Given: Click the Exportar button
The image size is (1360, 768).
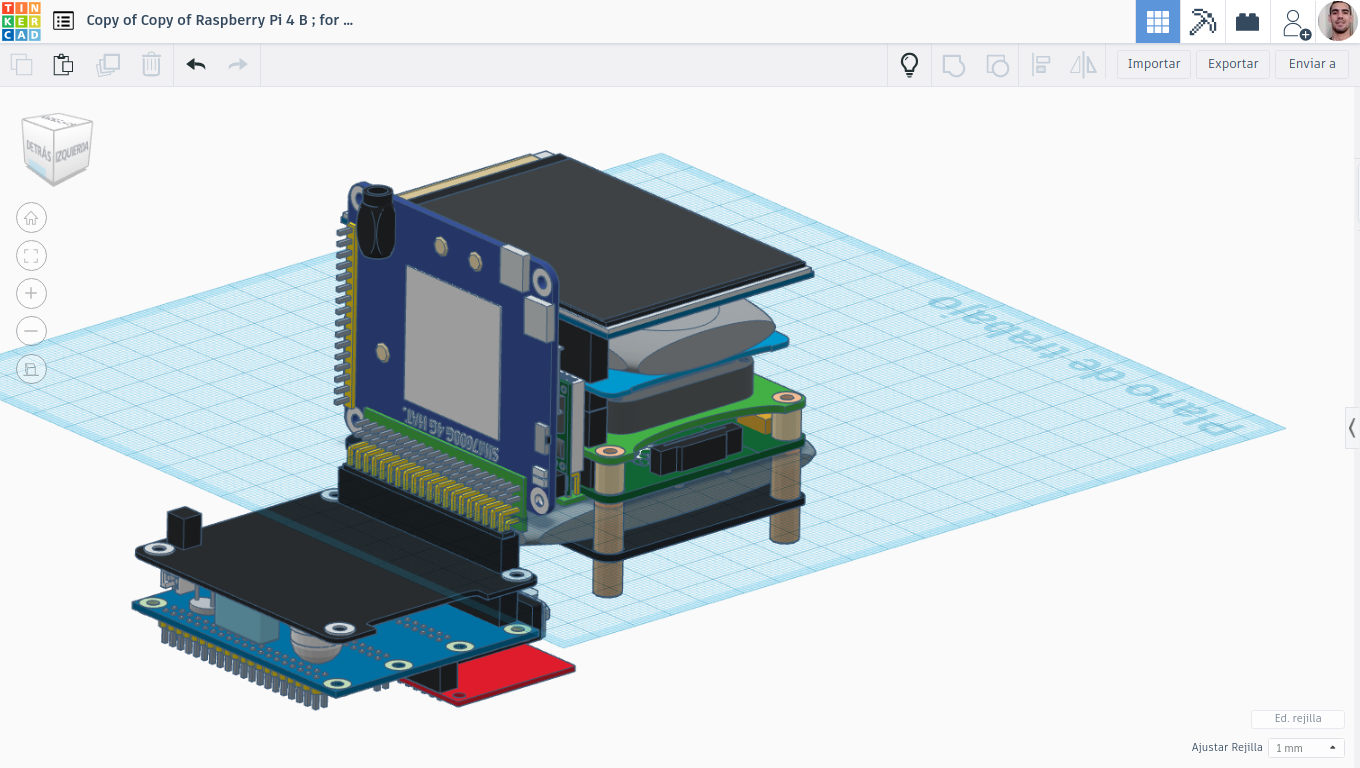Looking at the screenshot, I should (1233, 64).
